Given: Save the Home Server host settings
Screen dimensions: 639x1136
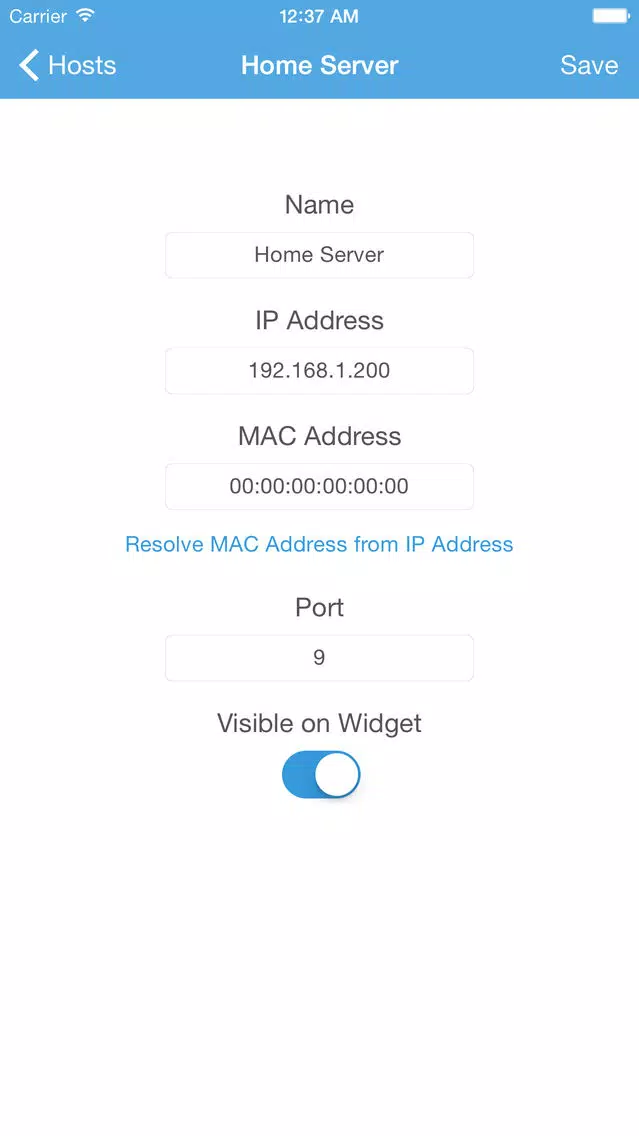Looking at the screenshot, I should point(589,65).
